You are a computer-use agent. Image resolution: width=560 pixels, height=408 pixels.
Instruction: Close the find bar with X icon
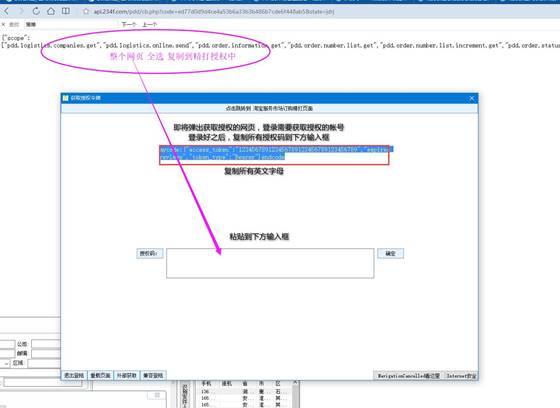pyautogui.click(x=3, y=24)
